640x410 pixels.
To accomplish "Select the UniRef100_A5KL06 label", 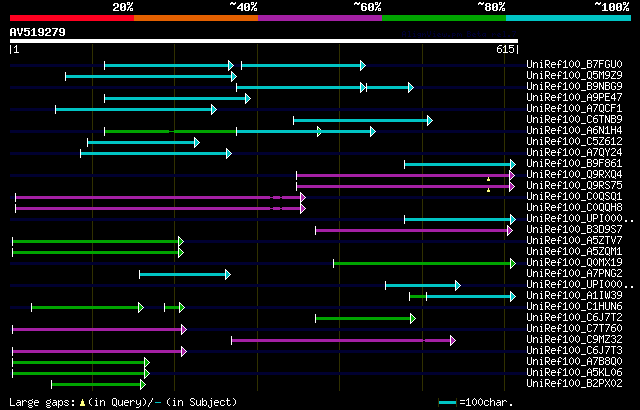I will point(574,373).
